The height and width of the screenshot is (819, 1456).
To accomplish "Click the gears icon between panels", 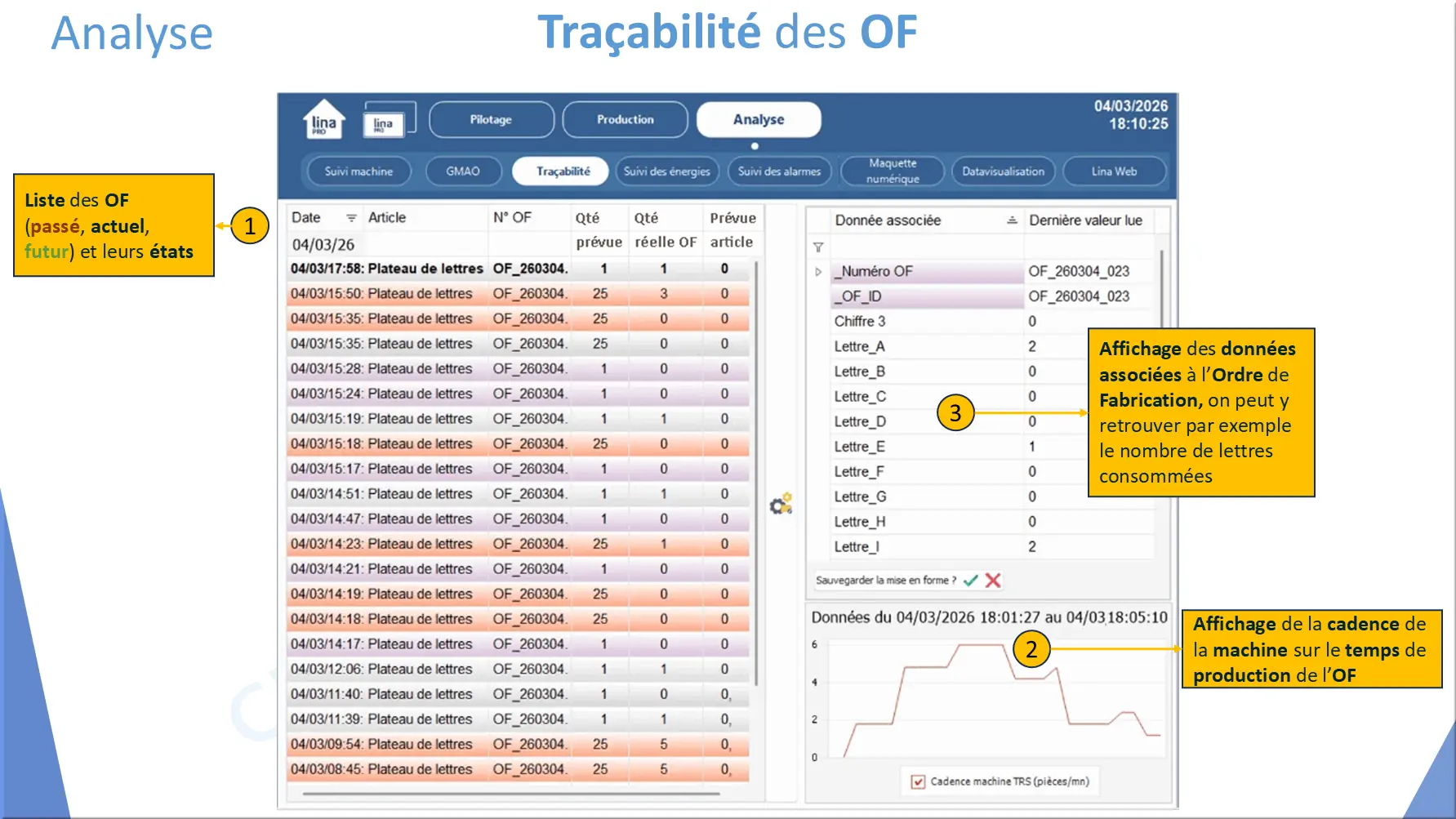I will 781,504.
